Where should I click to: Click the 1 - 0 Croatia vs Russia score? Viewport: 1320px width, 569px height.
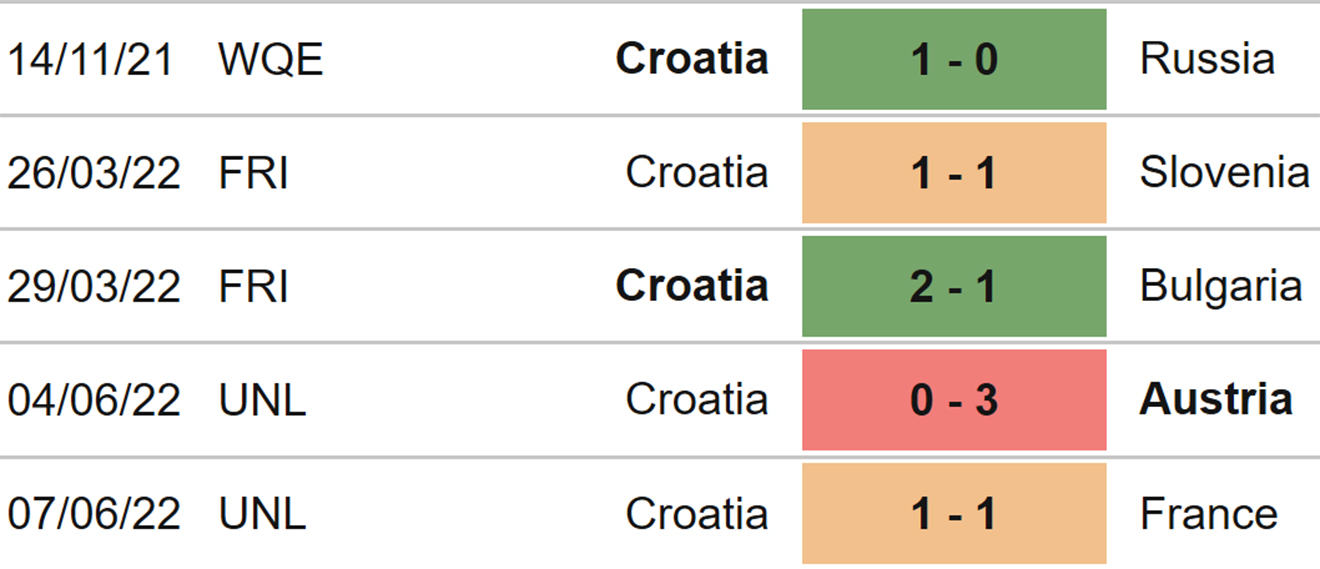[x=954, y=59]
